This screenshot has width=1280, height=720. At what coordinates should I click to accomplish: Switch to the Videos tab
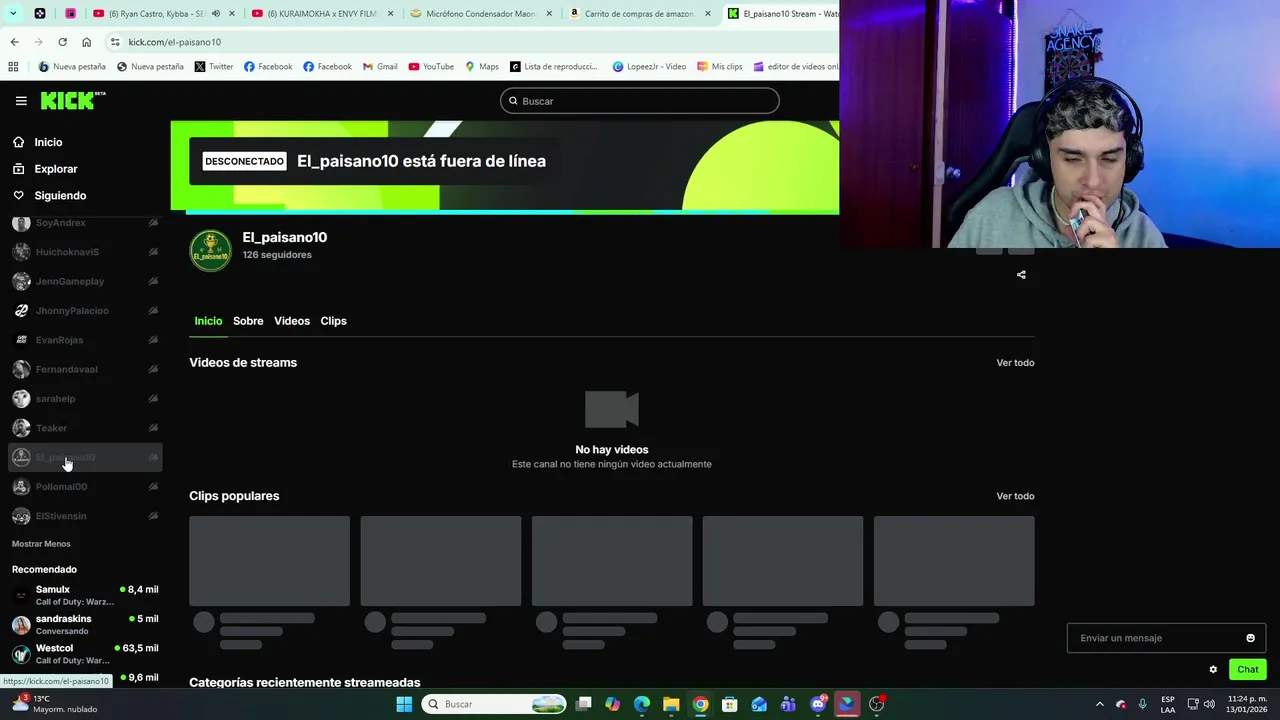tap(292, 321)
